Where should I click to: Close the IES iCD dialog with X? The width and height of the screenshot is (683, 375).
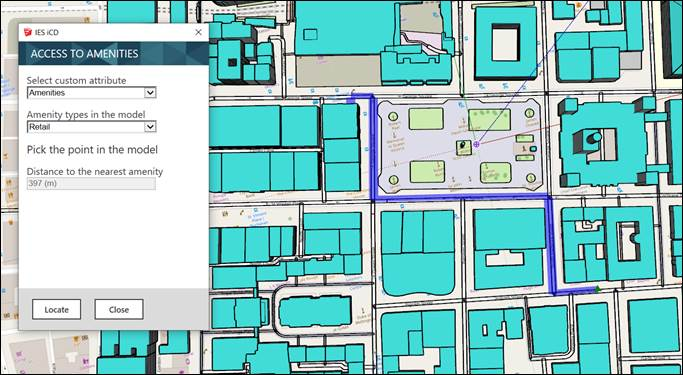[198, 32]
